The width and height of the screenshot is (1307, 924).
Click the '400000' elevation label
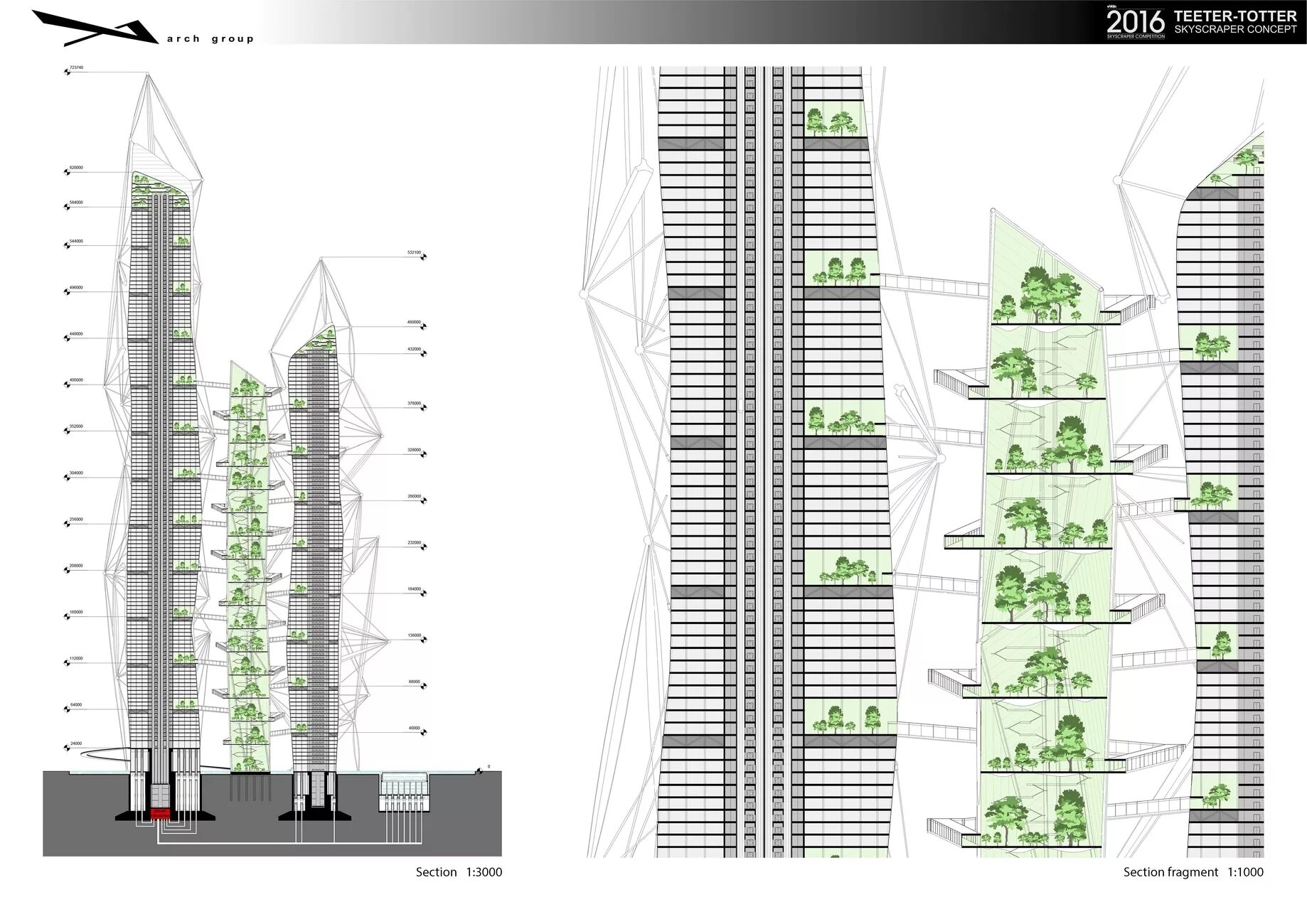(x=76, y=380)
